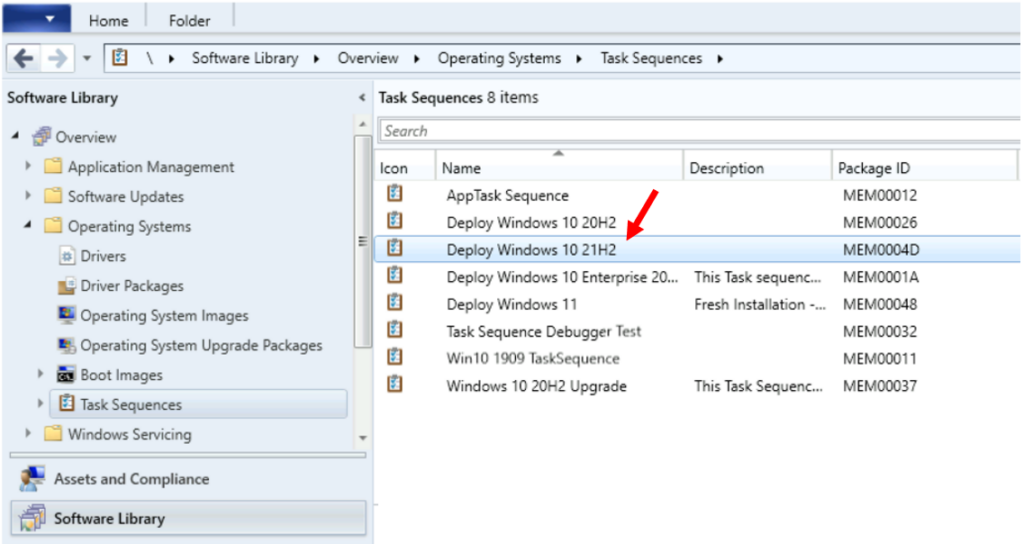Viewport: 1024px width, 544px height.
Task: Go back with the back arrow
Action: click(24, 58)
